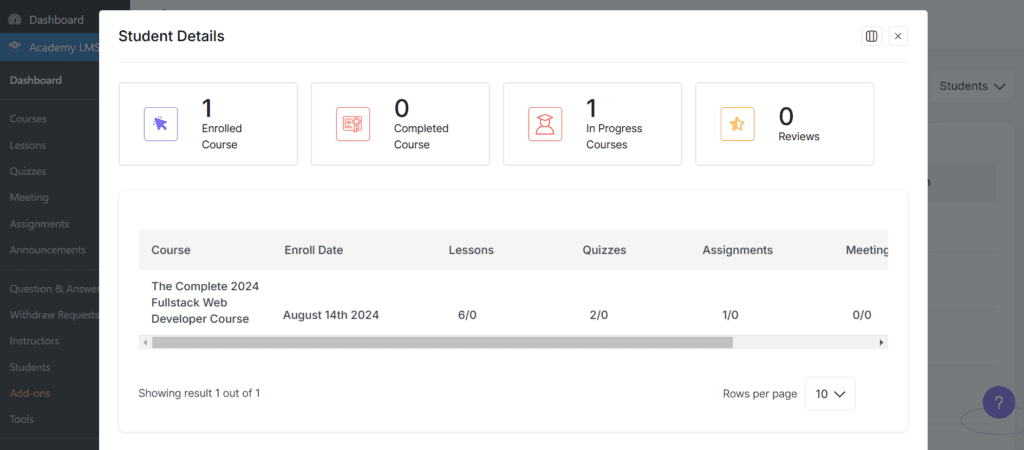Click the columns toggle icon in Student Details header
This screenshot has width=1024, height=450.
[871, 37]
